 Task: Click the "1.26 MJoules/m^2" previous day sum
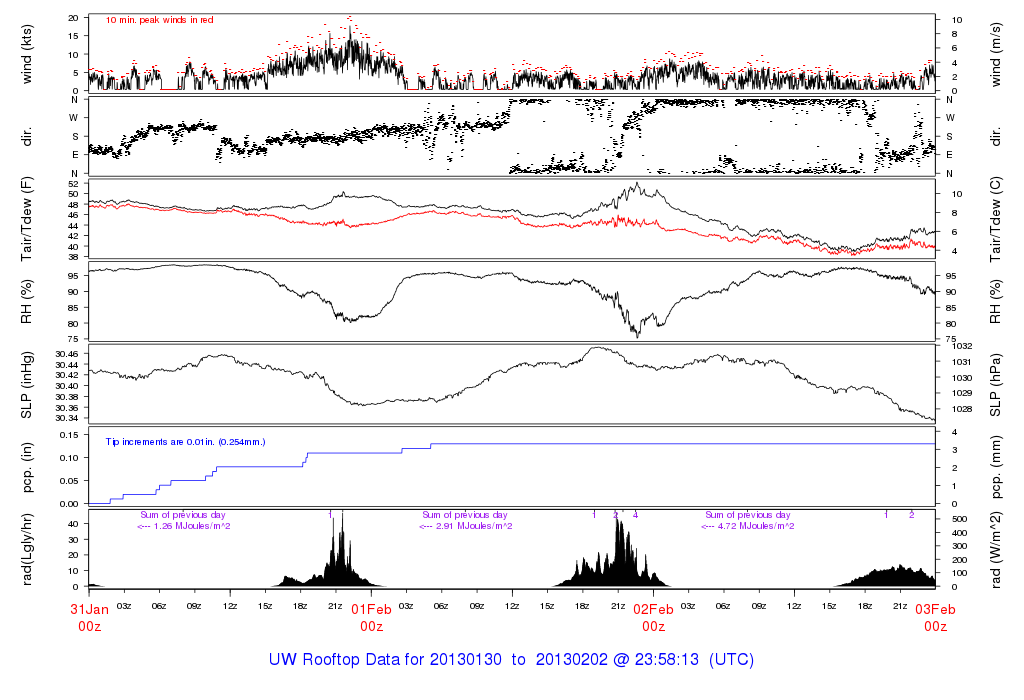pyautogui.click(x=192, y=526)
